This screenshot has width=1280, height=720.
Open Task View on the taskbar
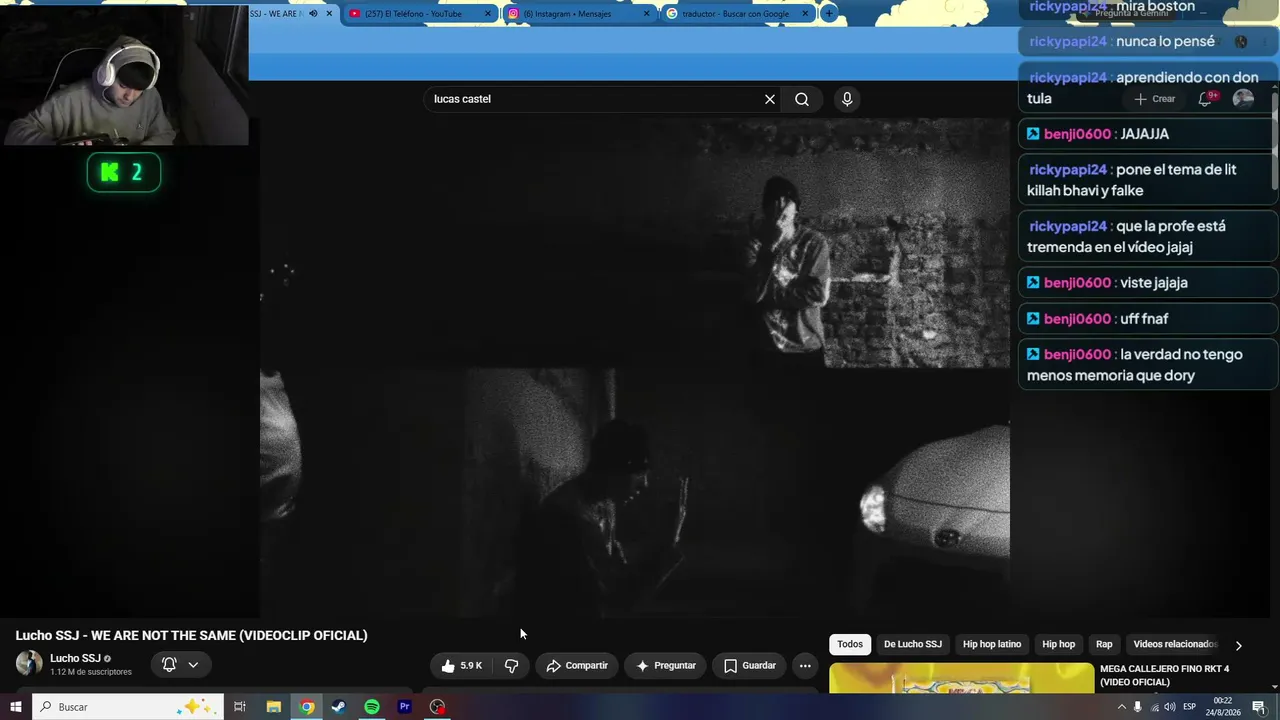click(x=240, y=707)
